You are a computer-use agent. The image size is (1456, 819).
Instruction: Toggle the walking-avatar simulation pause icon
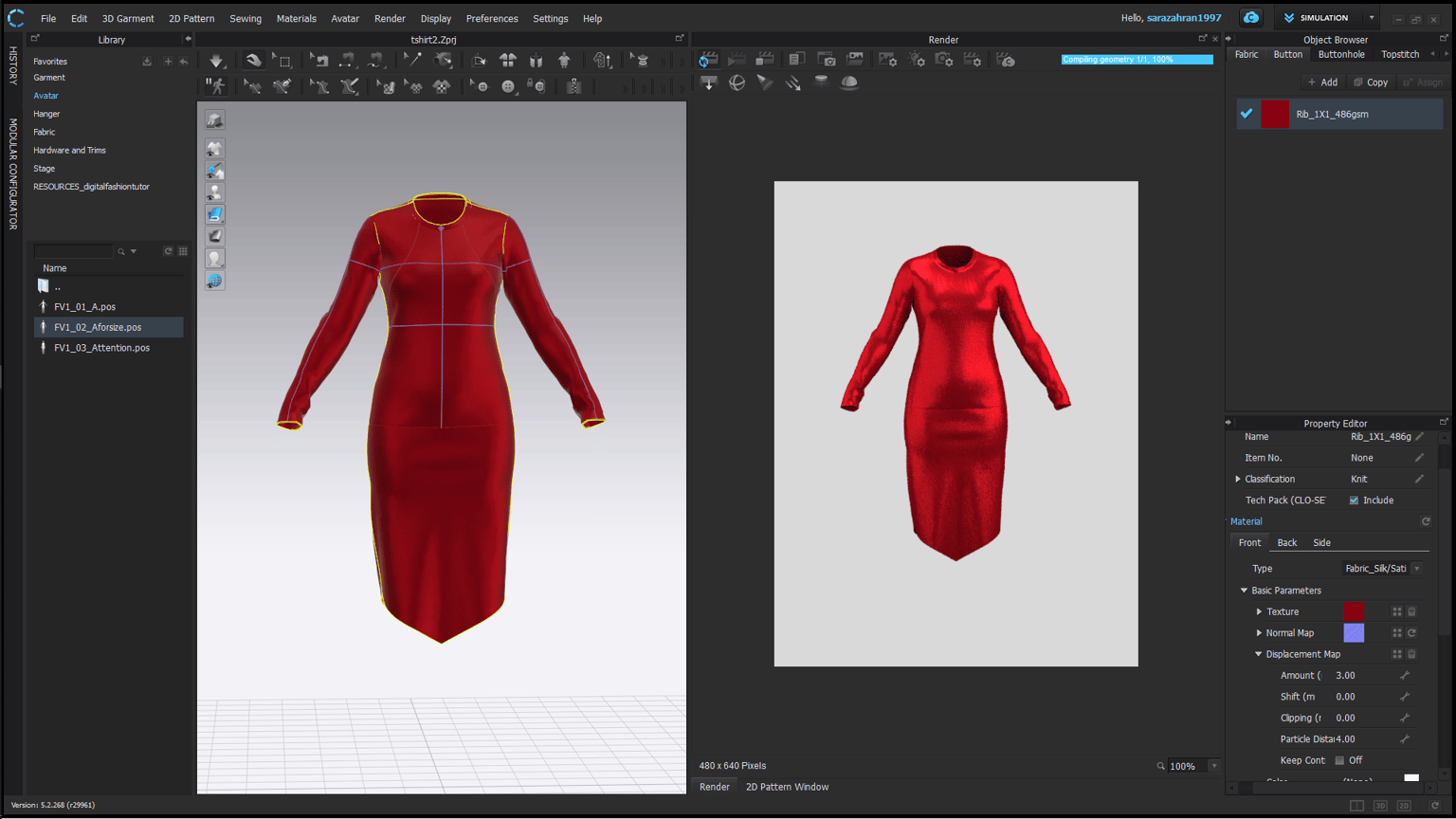coord(217,86)
